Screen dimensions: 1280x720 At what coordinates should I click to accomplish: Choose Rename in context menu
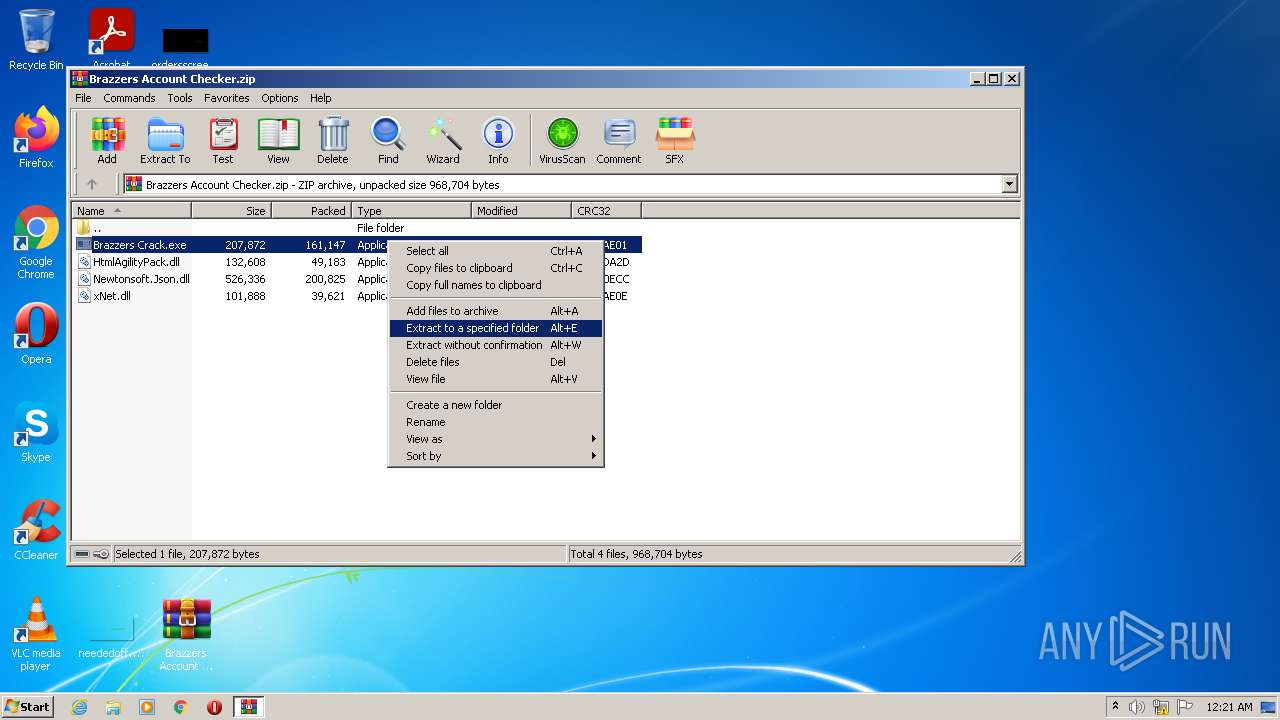[x=496, y=422]
